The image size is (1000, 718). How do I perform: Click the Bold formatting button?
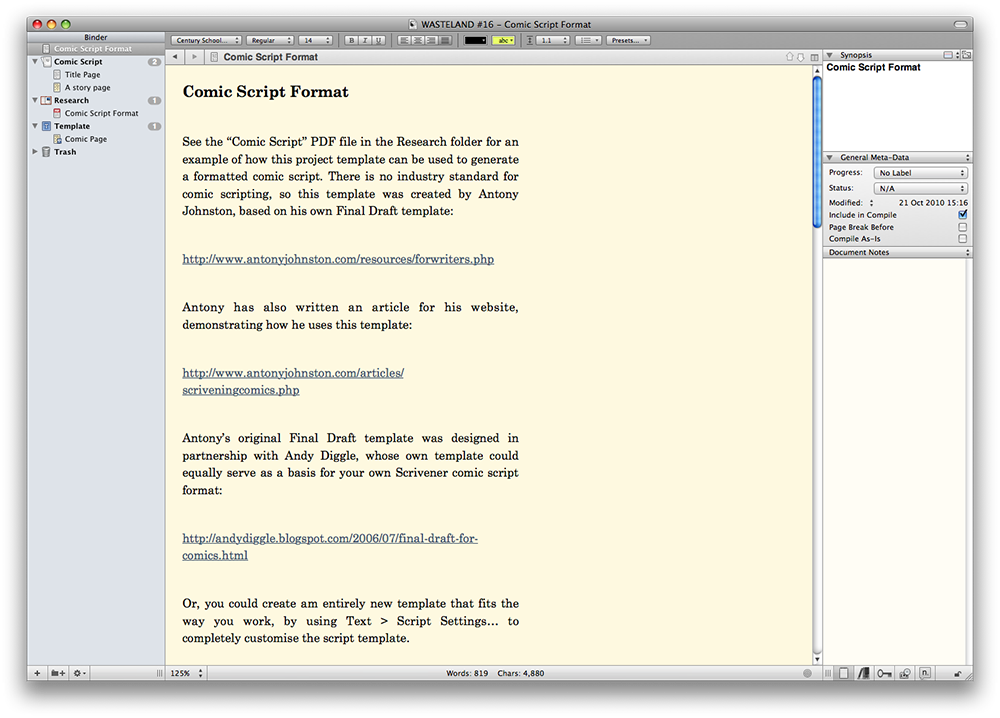click(351, 40)
